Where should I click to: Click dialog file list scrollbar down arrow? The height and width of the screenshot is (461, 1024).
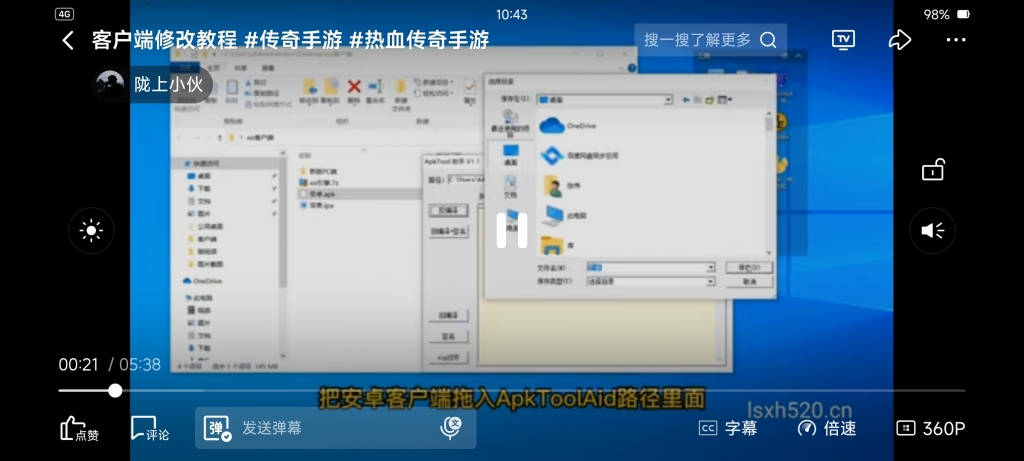coord(769,252)
